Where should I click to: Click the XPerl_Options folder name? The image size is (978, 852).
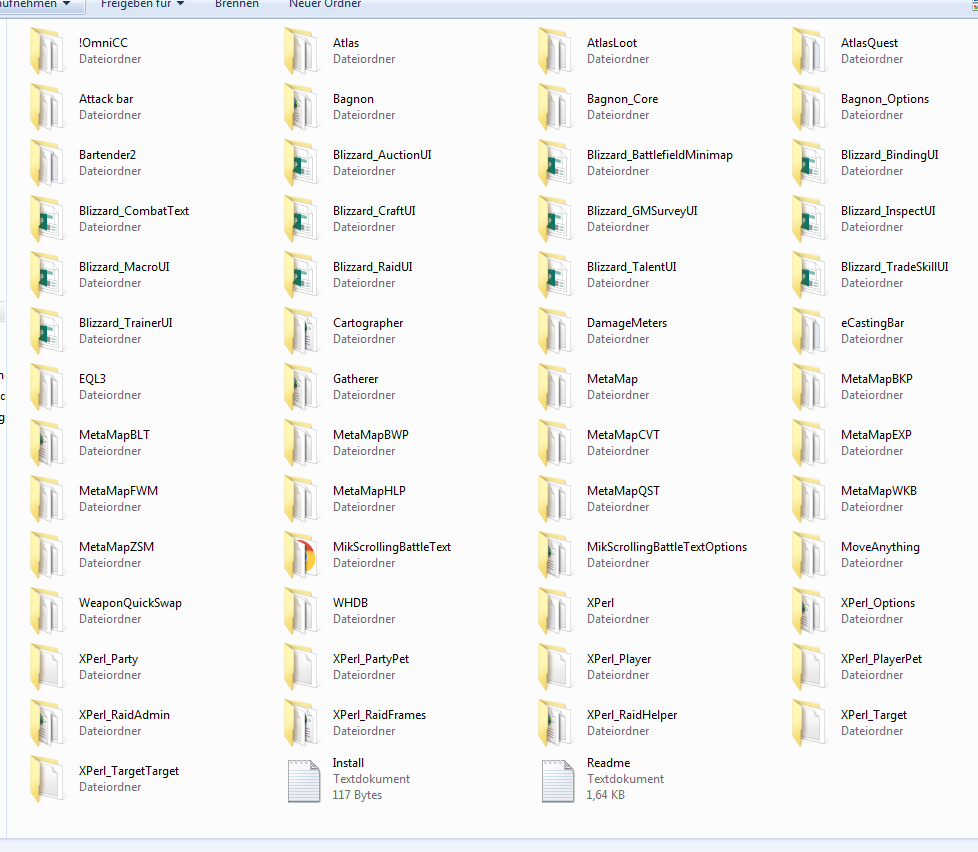878,603
